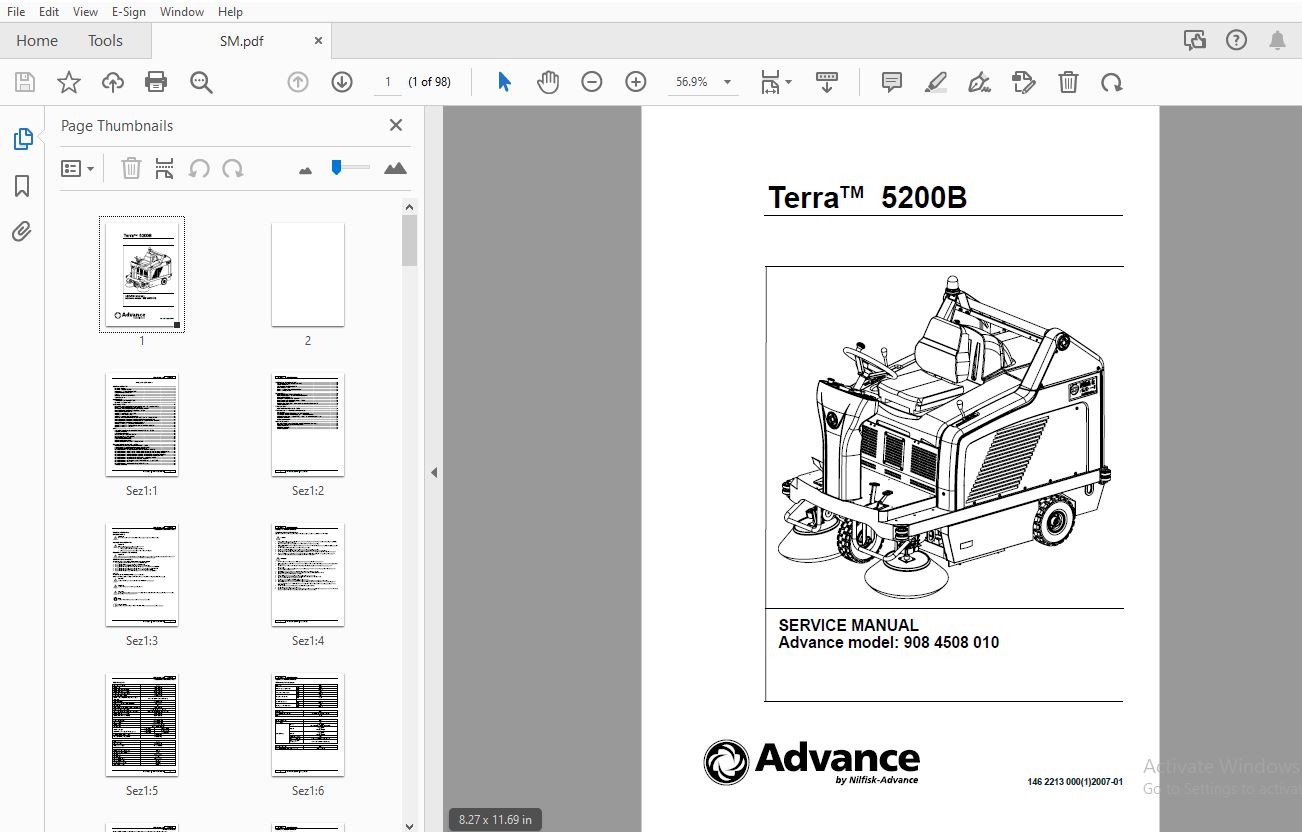
Task: Open the share/chat icon at top right
Action: 1194,40
